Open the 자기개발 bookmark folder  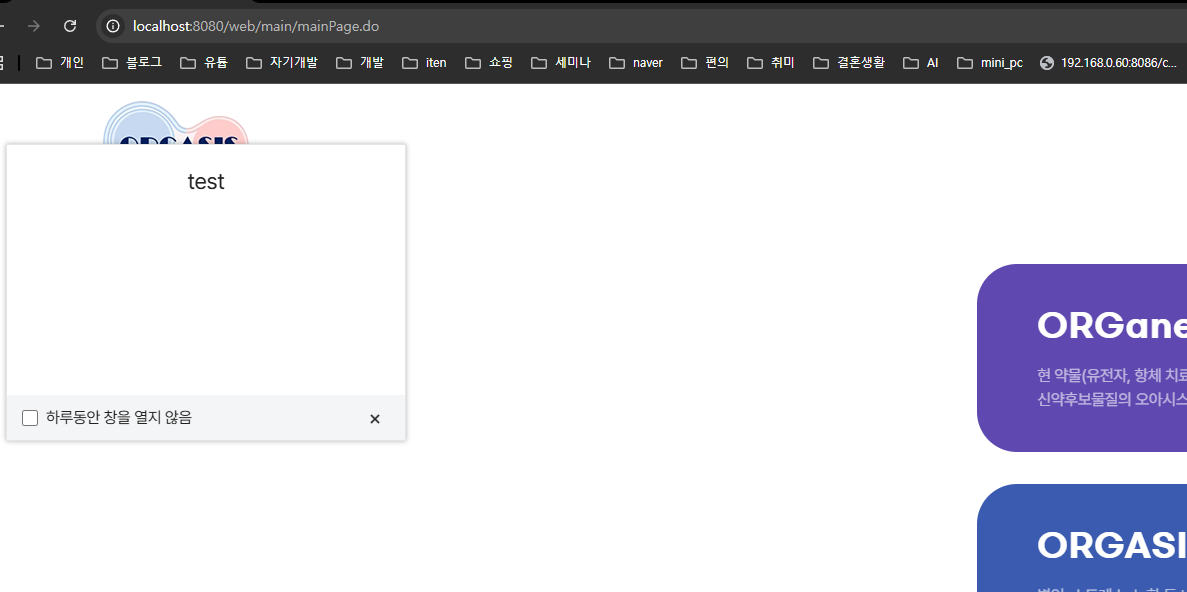point(281,63)
